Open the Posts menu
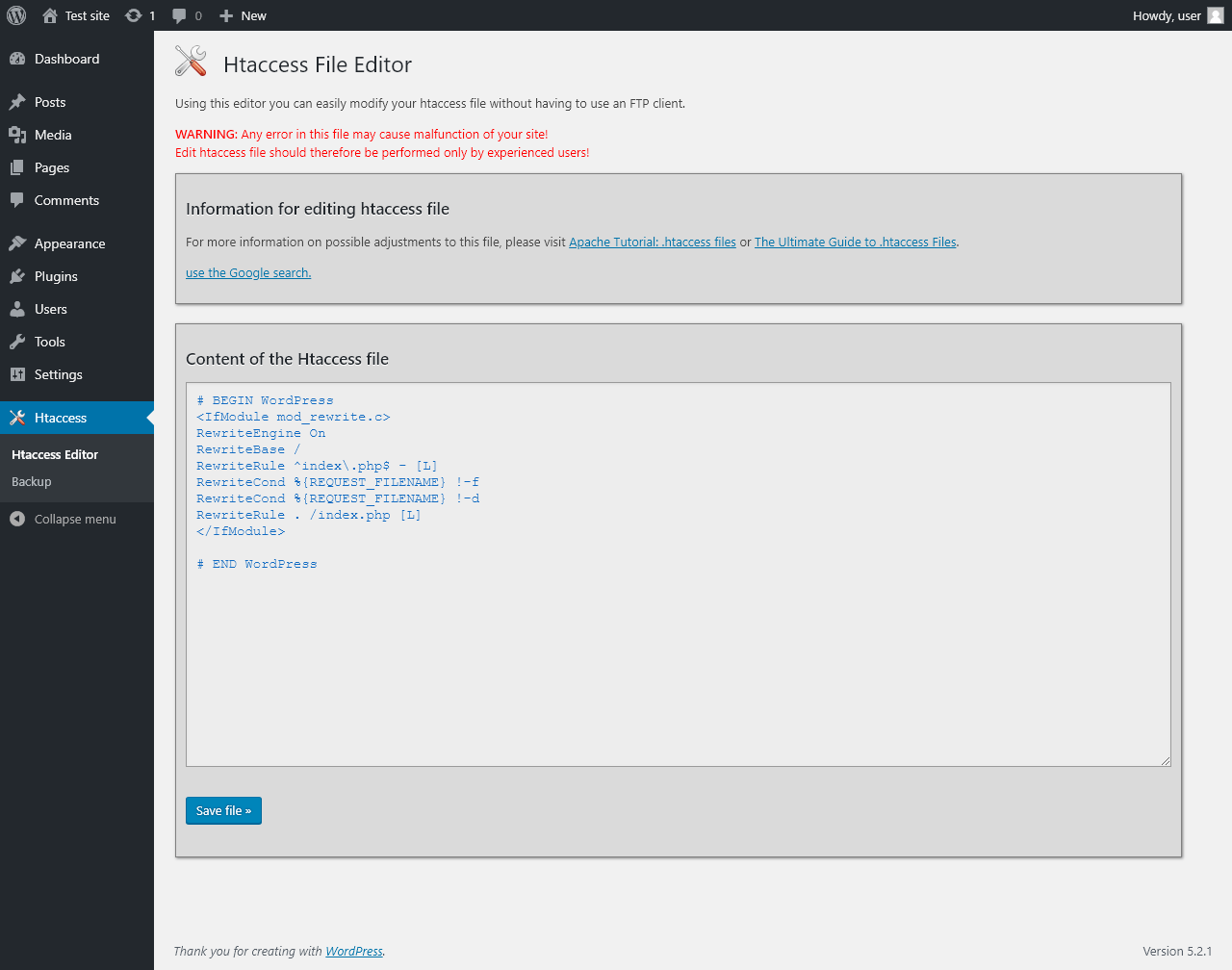 pos(77,102)
